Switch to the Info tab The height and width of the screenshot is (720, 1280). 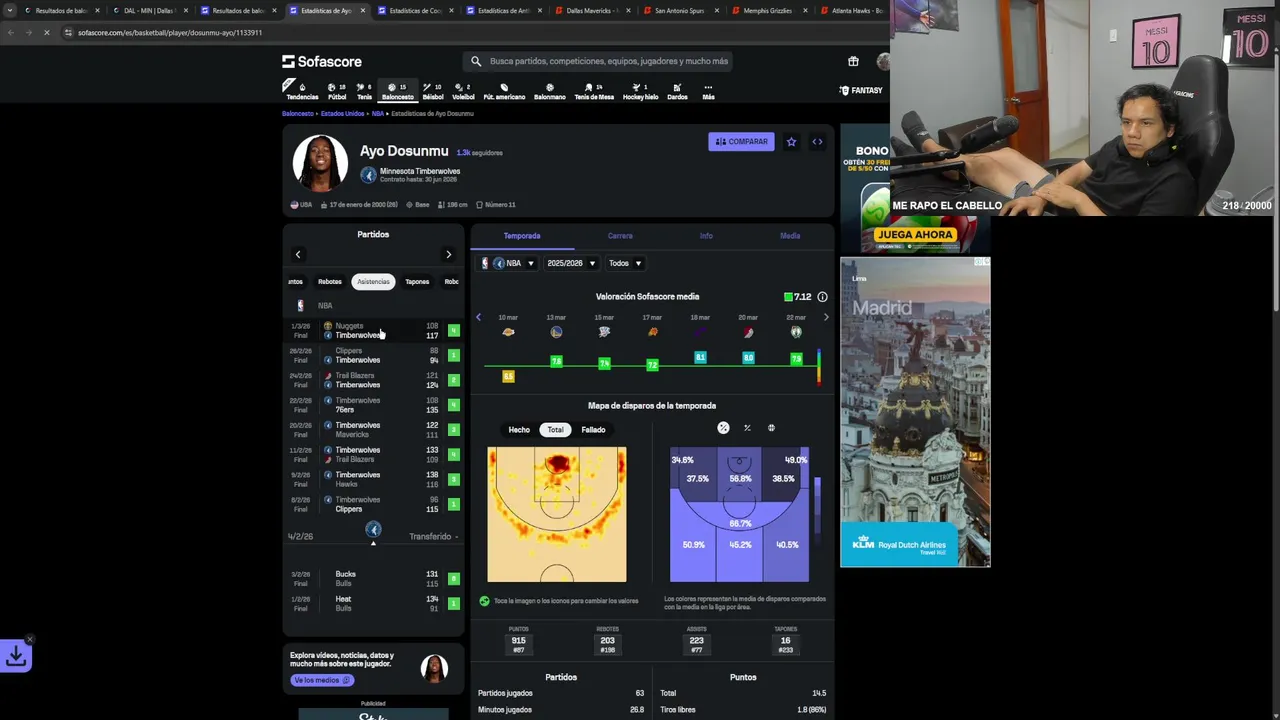pyautogui.click(x=706, y=236)
